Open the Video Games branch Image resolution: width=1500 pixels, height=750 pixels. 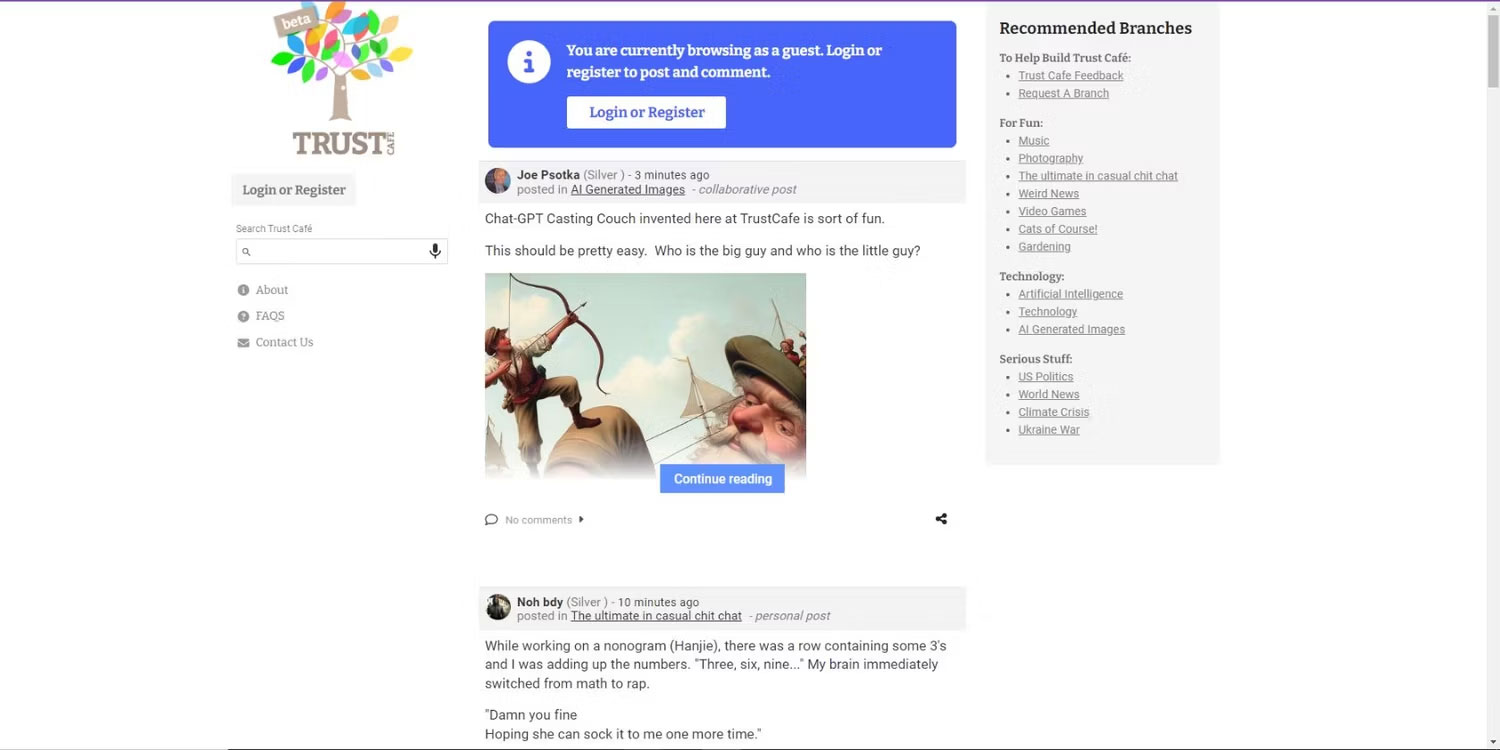click(1052, 212)
